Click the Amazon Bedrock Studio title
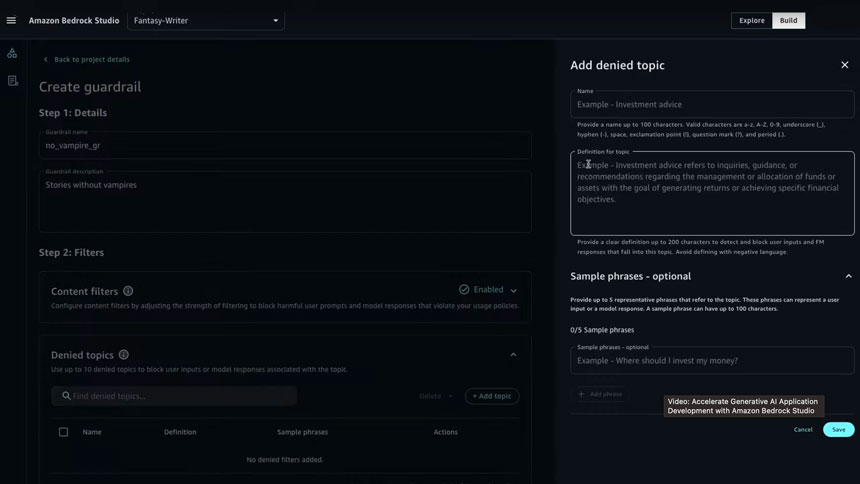 [74, 20]
